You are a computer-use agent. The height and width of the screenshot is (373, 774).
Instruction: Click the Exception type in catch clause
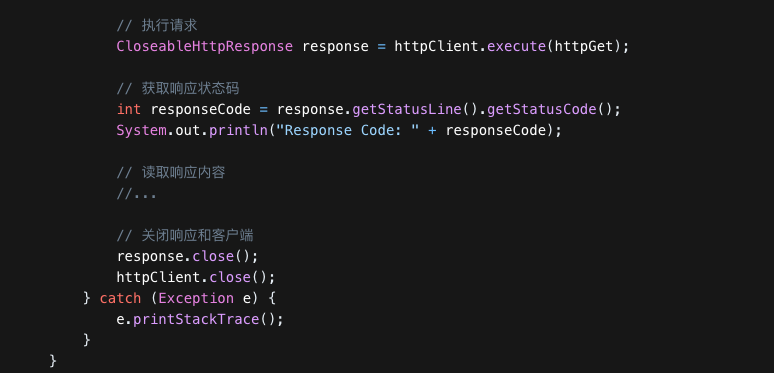tap(196, 298)
